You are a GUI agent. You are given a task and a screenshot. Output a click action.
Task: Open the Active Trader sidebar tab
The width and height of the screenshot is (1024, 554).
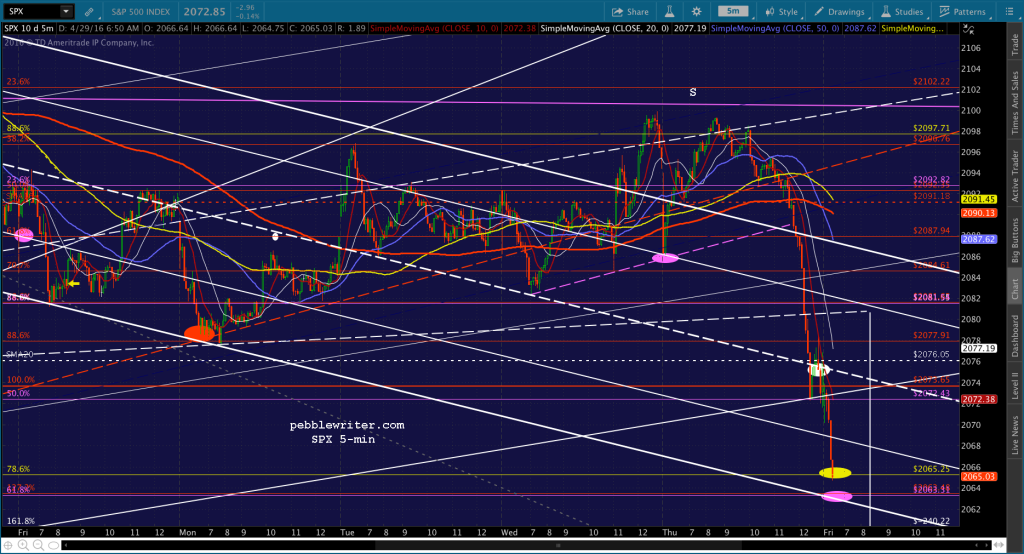click(1015, 176)
